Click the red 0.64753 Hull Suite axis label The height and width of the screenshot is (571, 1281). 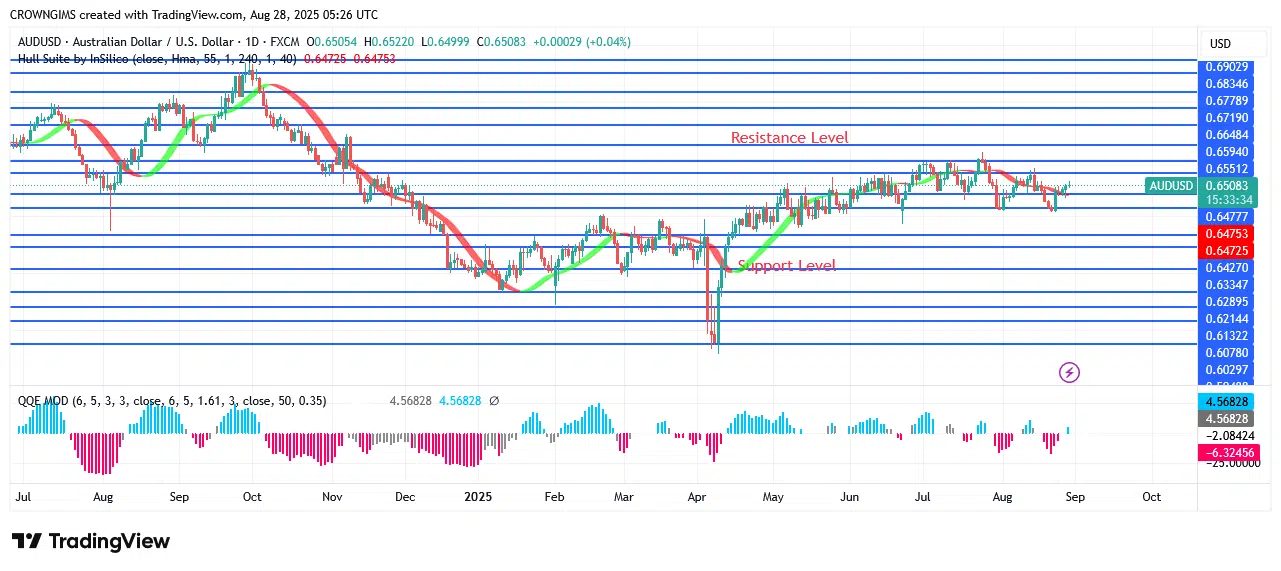pyautogui.click(x=1227, y=233)
